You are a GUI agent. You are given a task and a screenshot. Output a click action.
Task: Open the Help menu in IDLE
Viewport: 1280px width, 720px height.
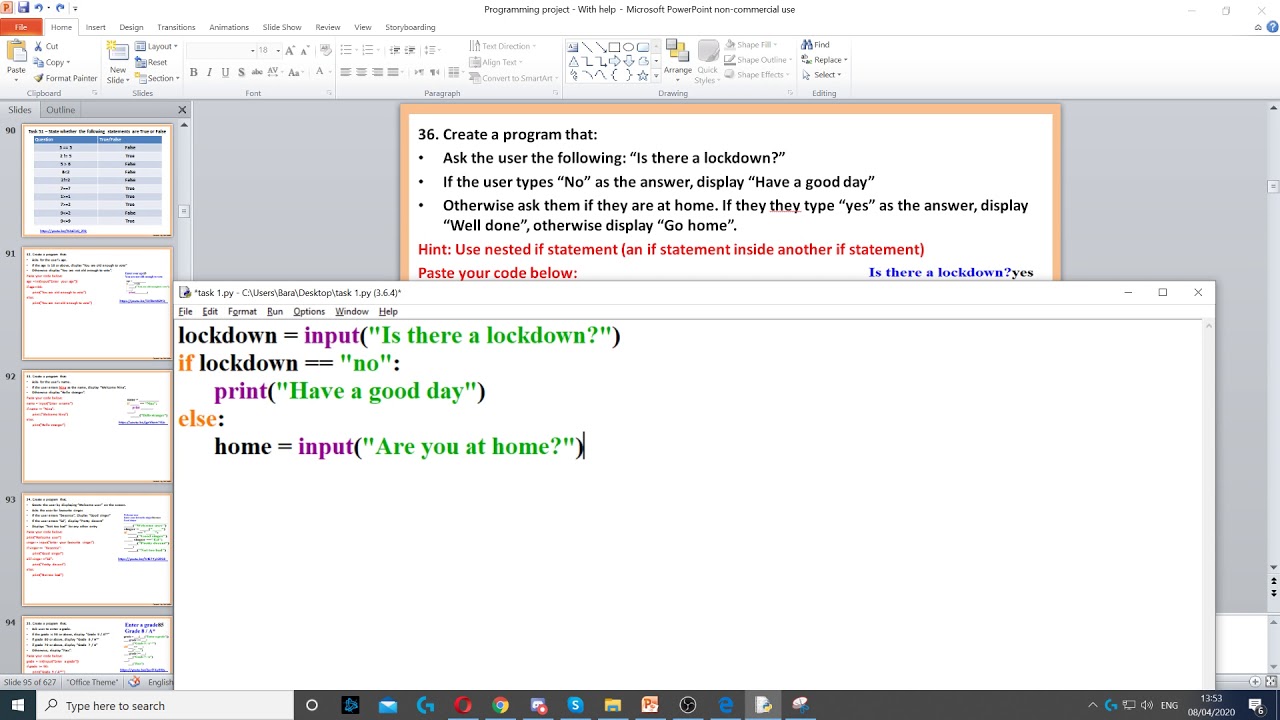(388, 312)
